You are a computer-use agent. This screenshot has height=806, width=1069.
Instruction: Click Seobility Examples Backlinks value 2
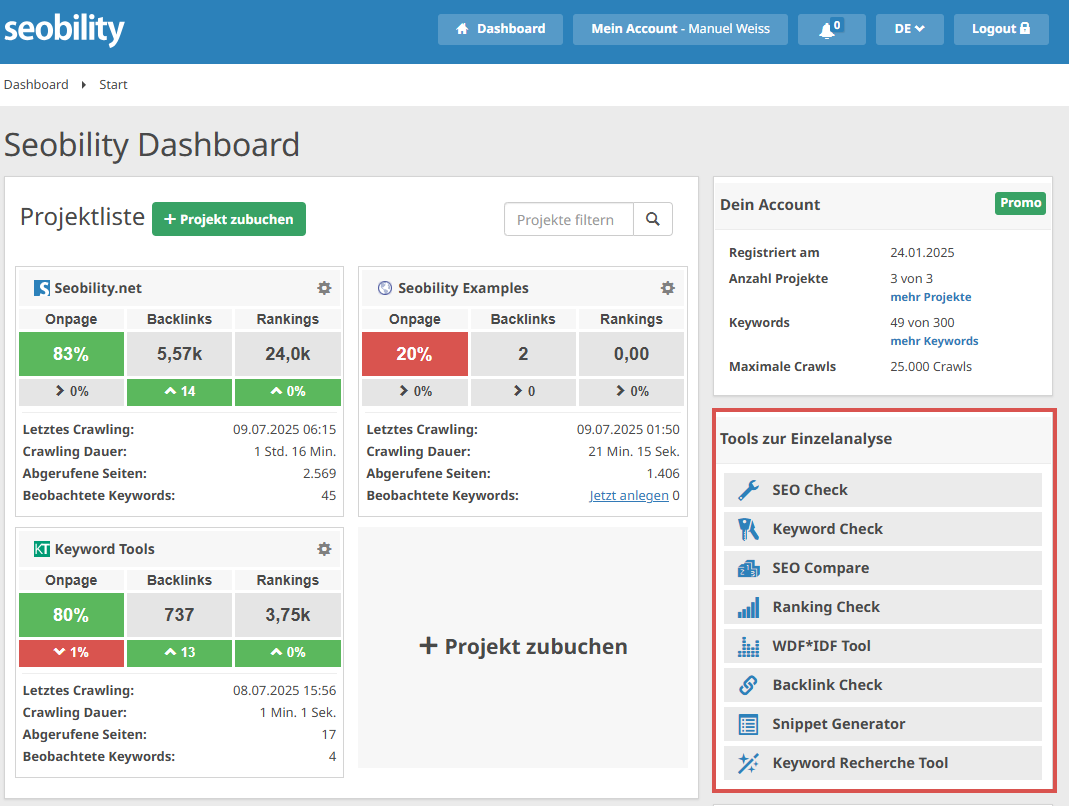pos(523,354)
